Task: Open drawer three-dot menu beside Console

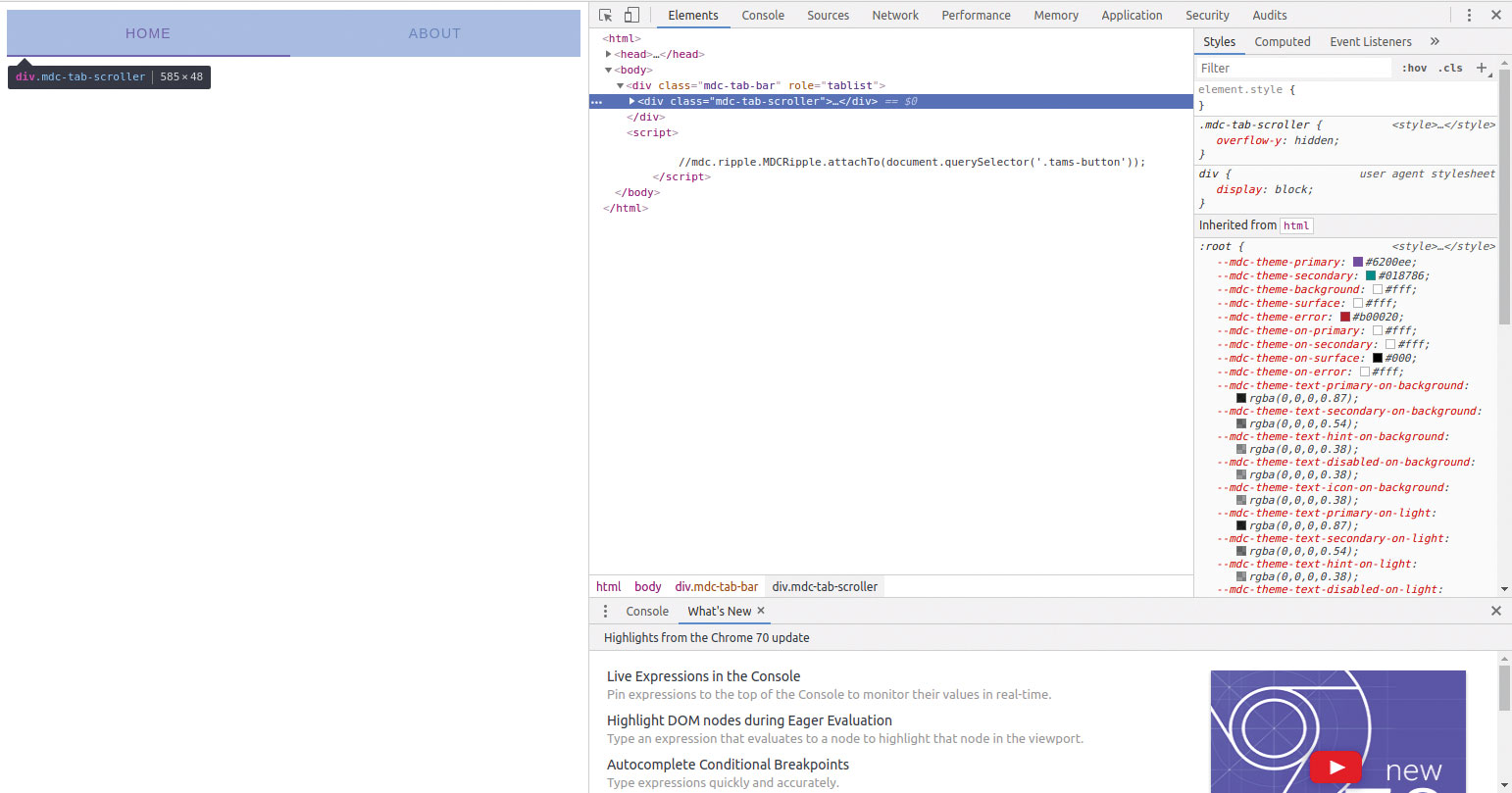Action: (605, 611)
